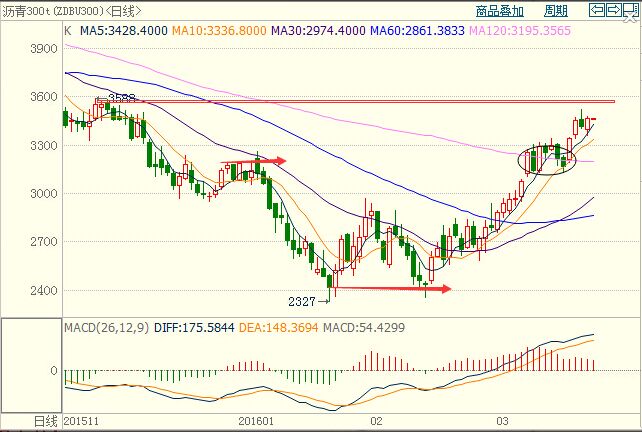Open the 商品叠加 overlay link
642x432 pixels.
click(x=499, y=11)
